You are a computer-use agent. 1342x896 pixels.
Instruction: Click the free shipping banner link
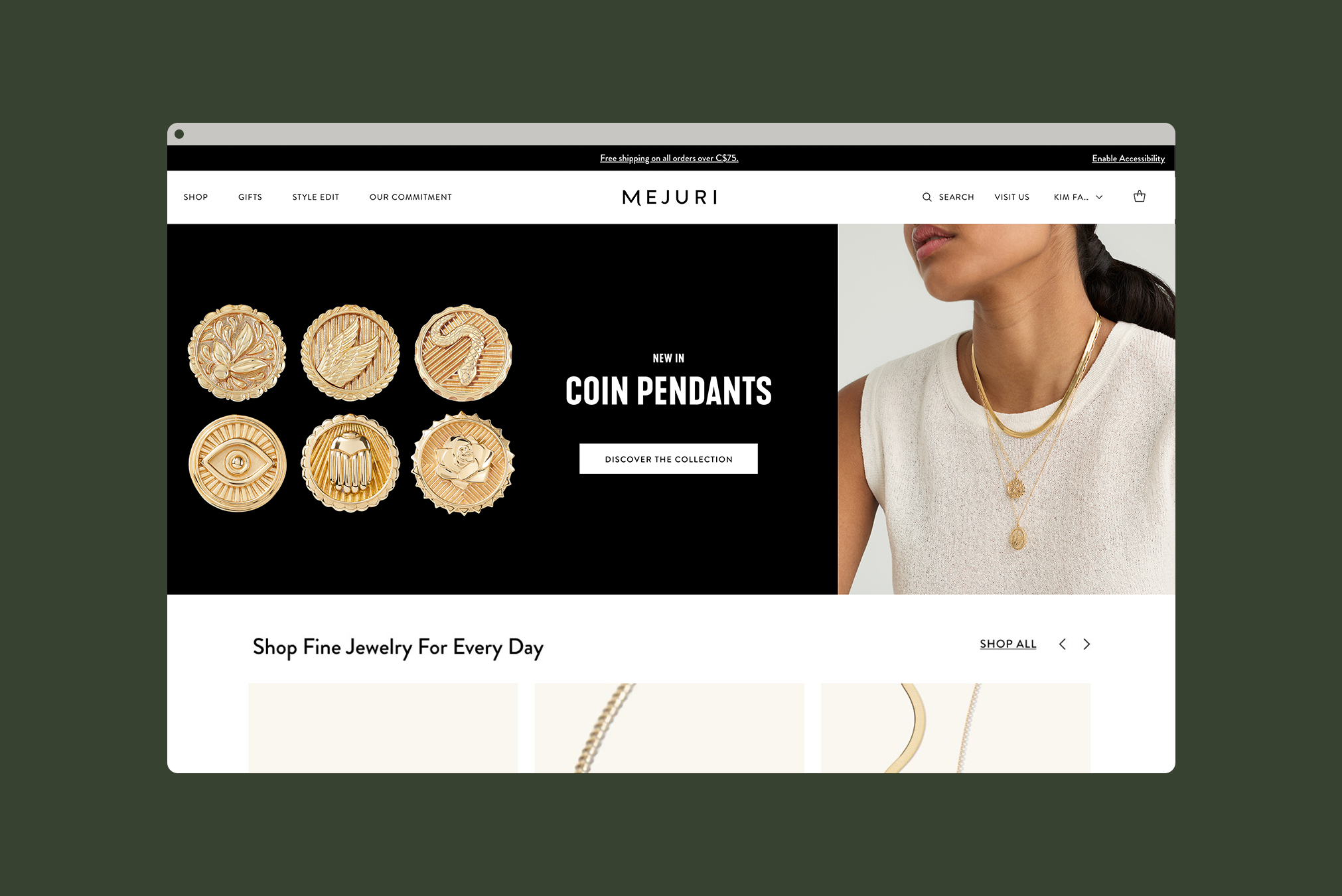pos(669,158)
